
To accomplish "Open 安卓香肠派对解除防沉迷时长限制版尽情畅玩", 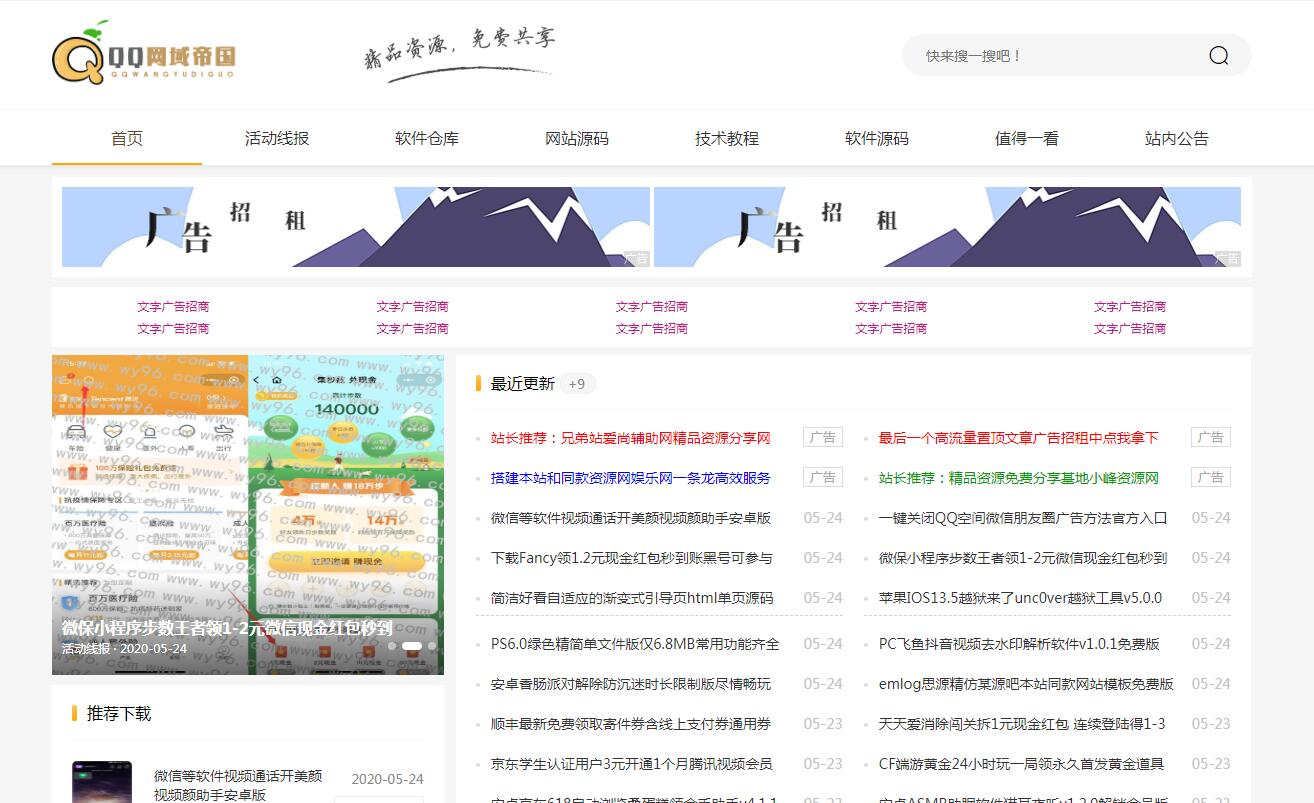I will coord(631,684).
